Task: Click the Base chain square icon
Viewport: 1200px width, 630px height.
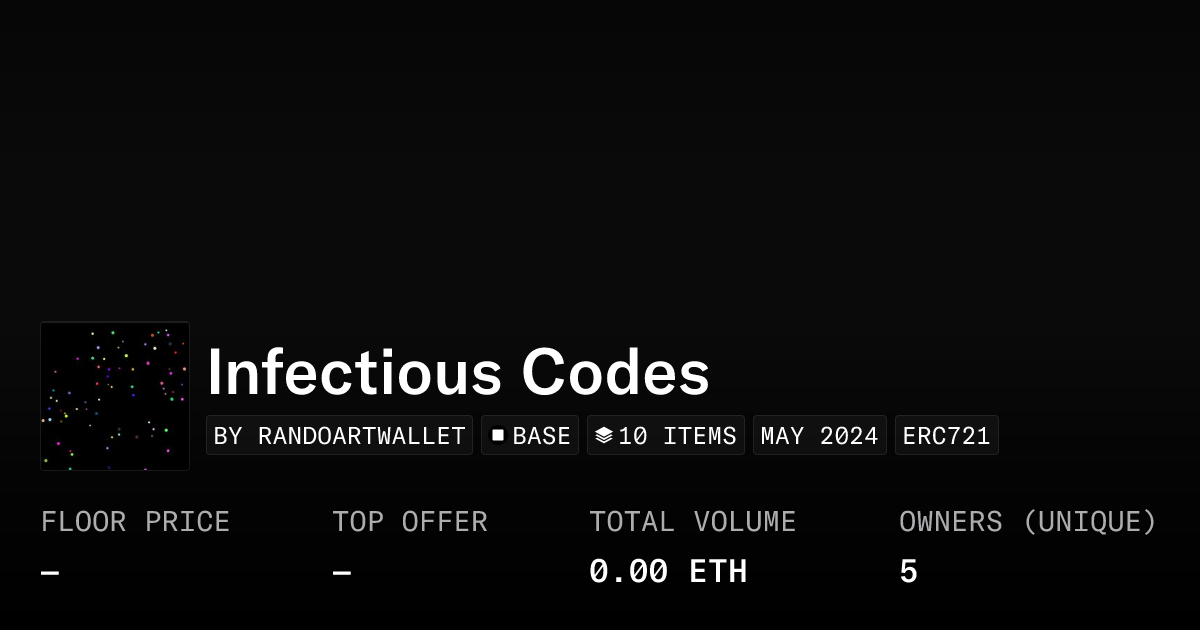Action: [497, 435]
